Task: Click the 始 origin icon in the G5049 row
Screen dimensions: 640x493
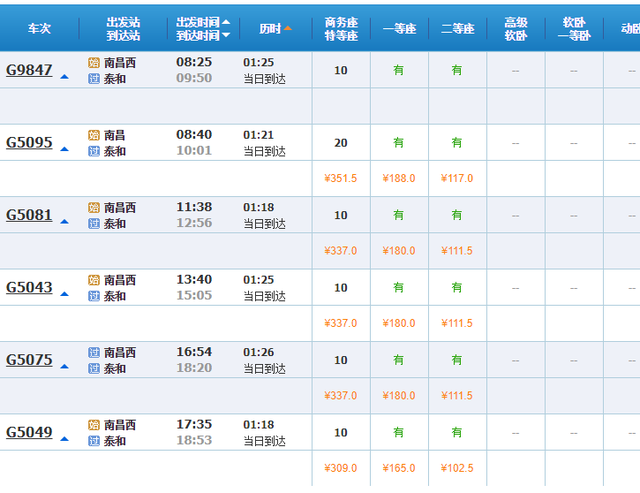Action: (x=94, y=425)
